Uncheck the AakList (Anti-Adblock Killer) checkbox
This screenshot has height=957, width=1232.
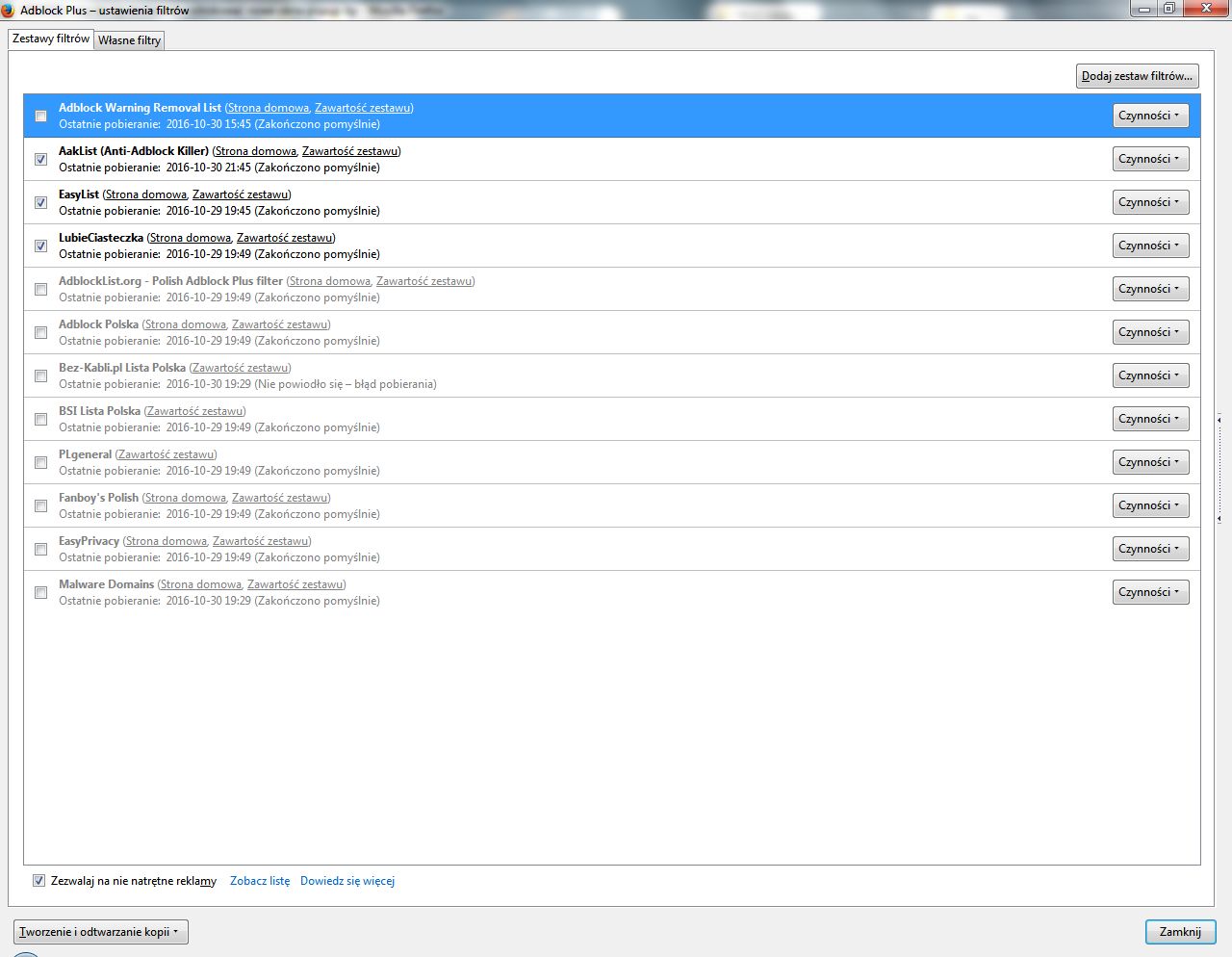(x=40, y=159)
